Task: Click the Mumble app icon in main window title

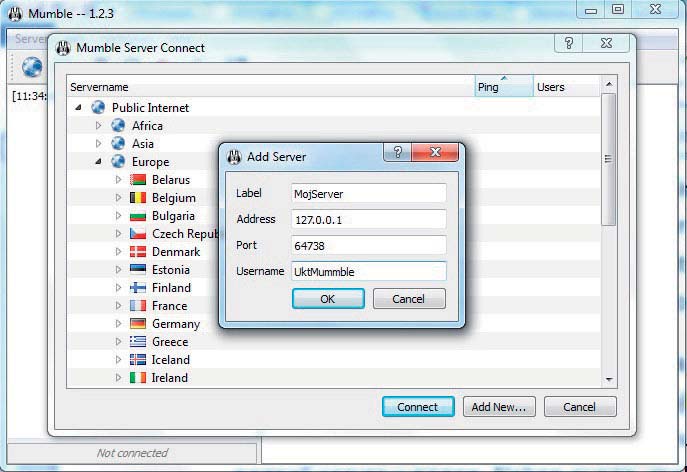Action: (15, 14)
